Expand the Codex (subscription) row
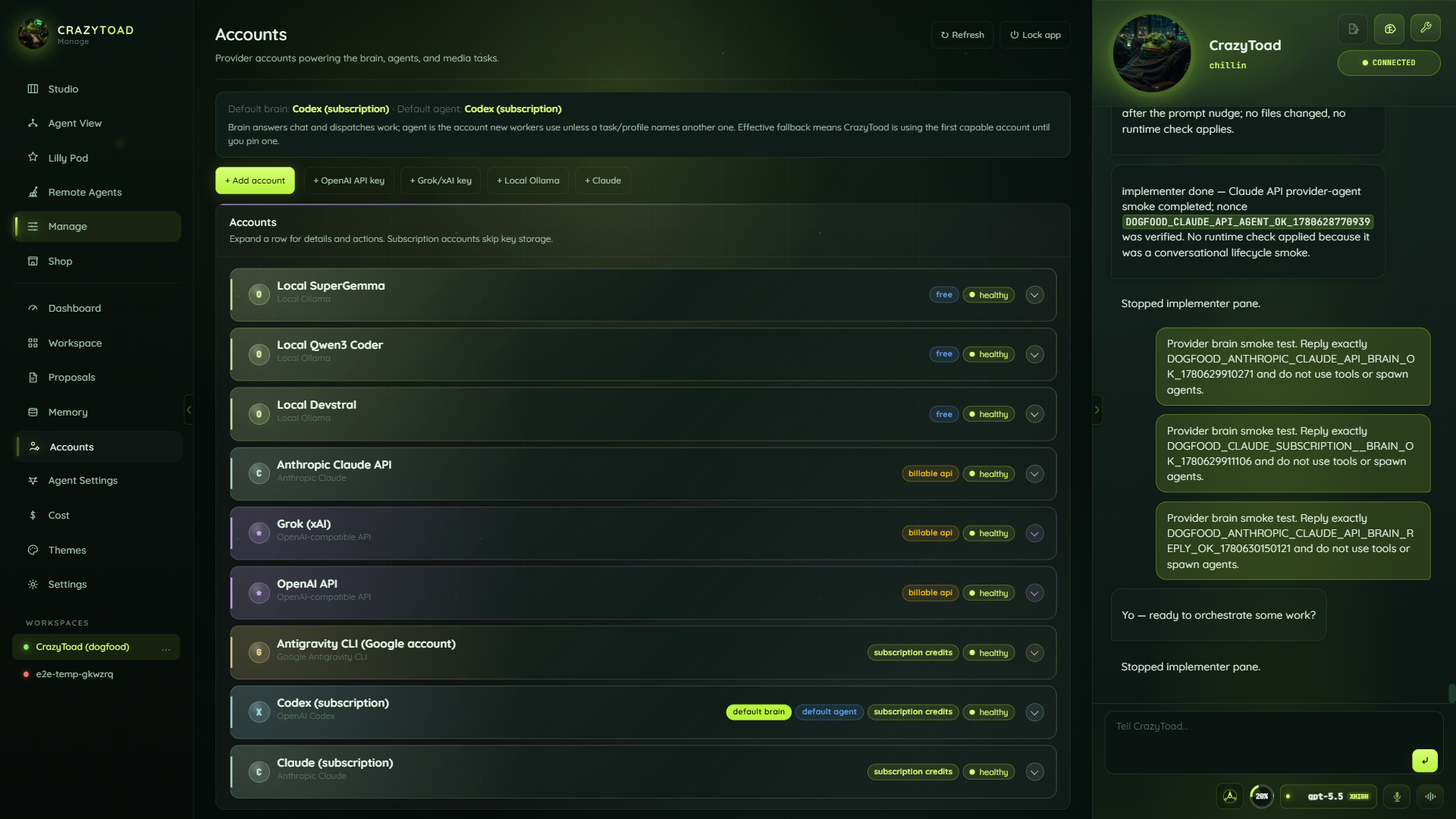Viewport: 1456px width, 819px height. (x=1034, y=712)
